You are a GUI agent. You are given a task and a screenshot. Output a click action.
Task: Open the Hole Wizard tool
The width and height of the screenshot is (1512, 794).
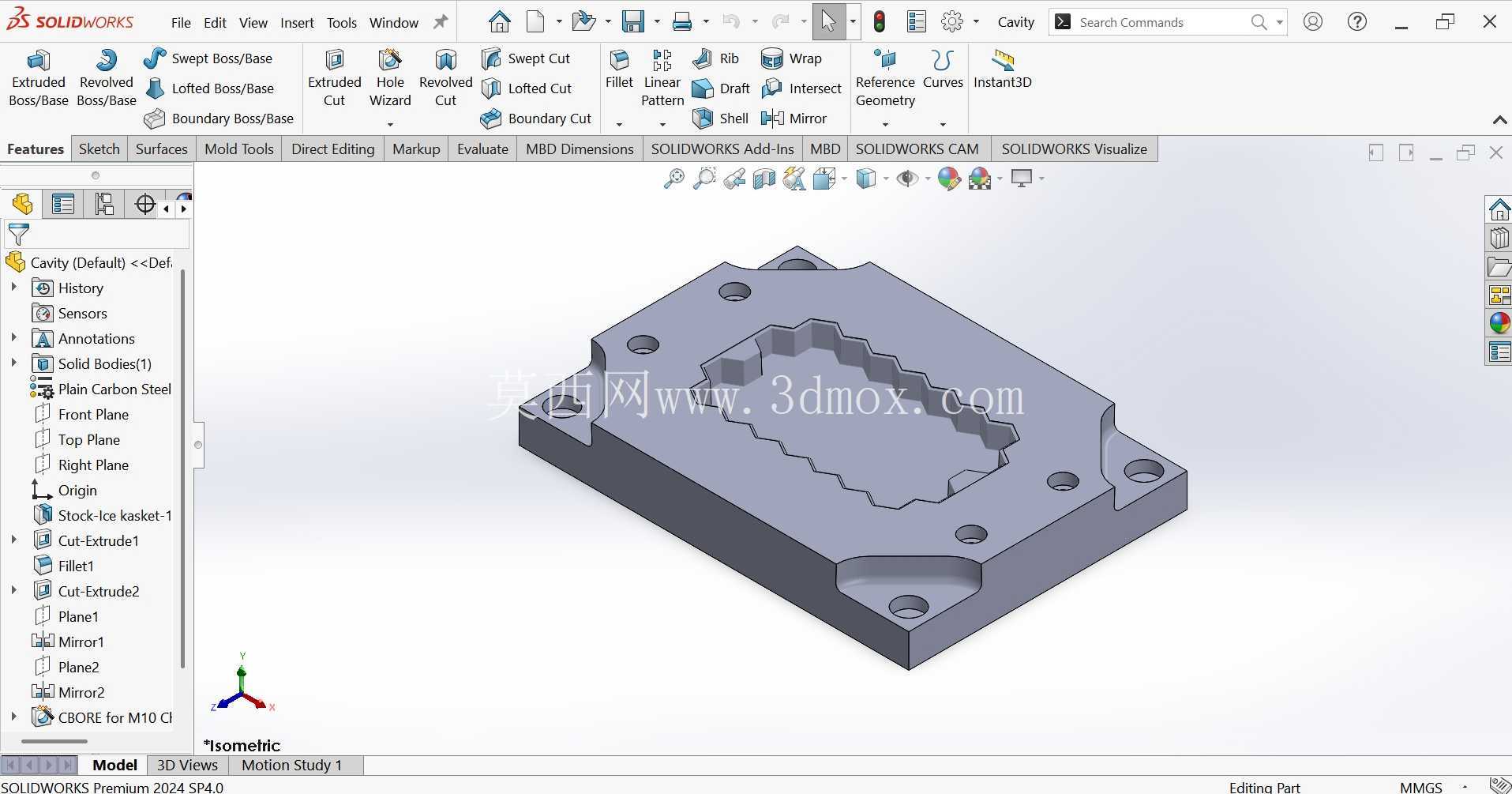click(x=390, y=78)
